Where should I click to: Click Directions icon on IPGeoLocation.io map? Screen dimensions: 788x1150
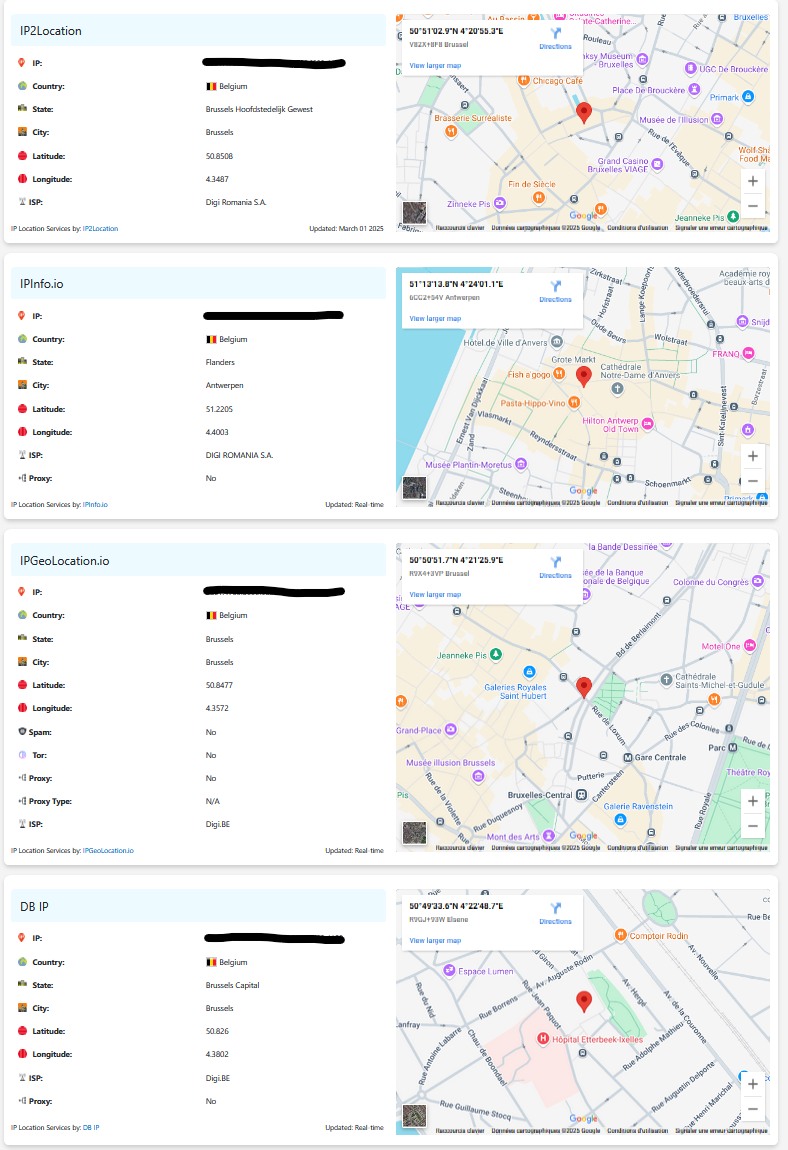555,562
